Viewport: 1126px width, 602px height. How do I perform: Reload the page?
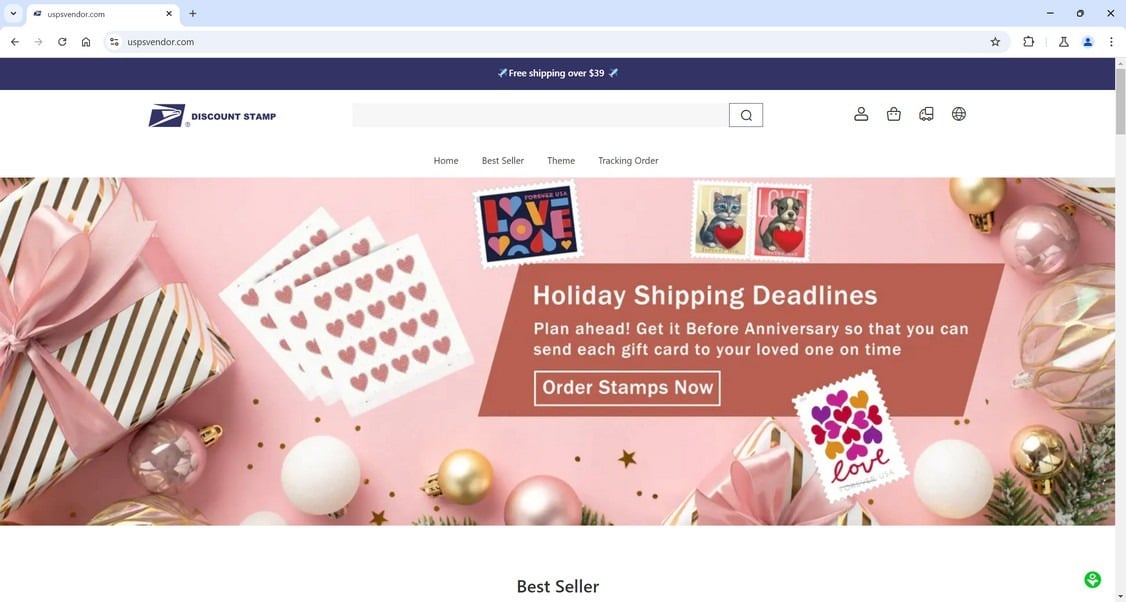tap(62, 42)
